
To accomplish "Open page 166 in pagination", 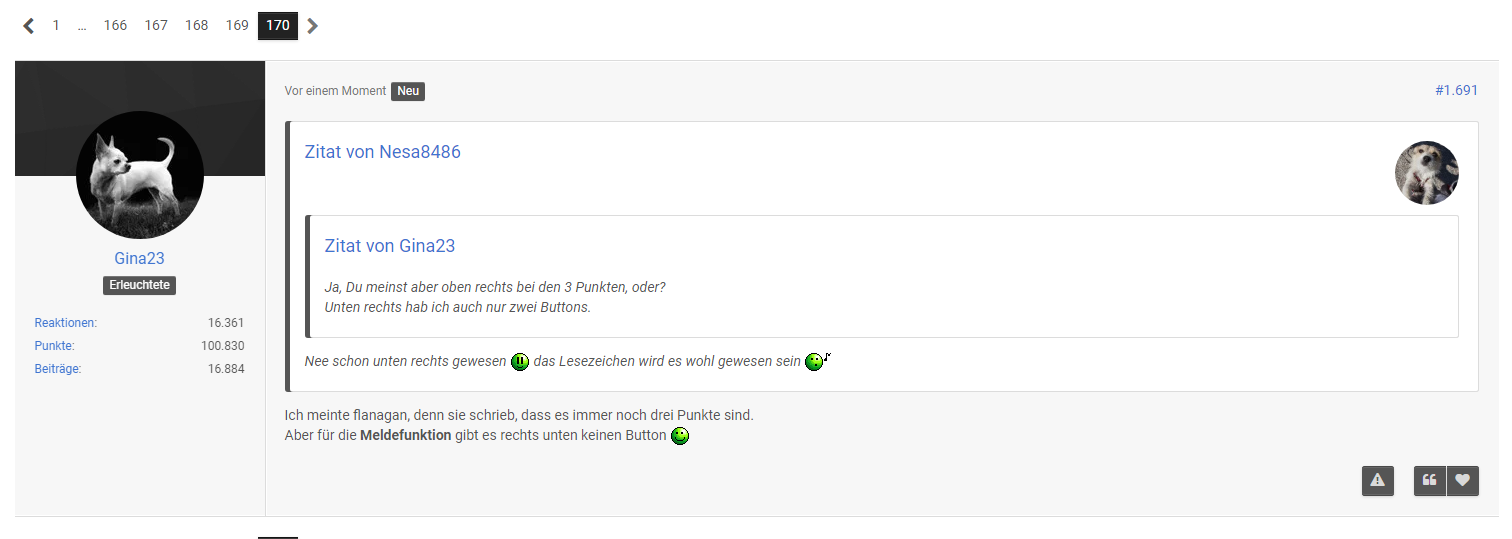I will (x=116, y=26).
